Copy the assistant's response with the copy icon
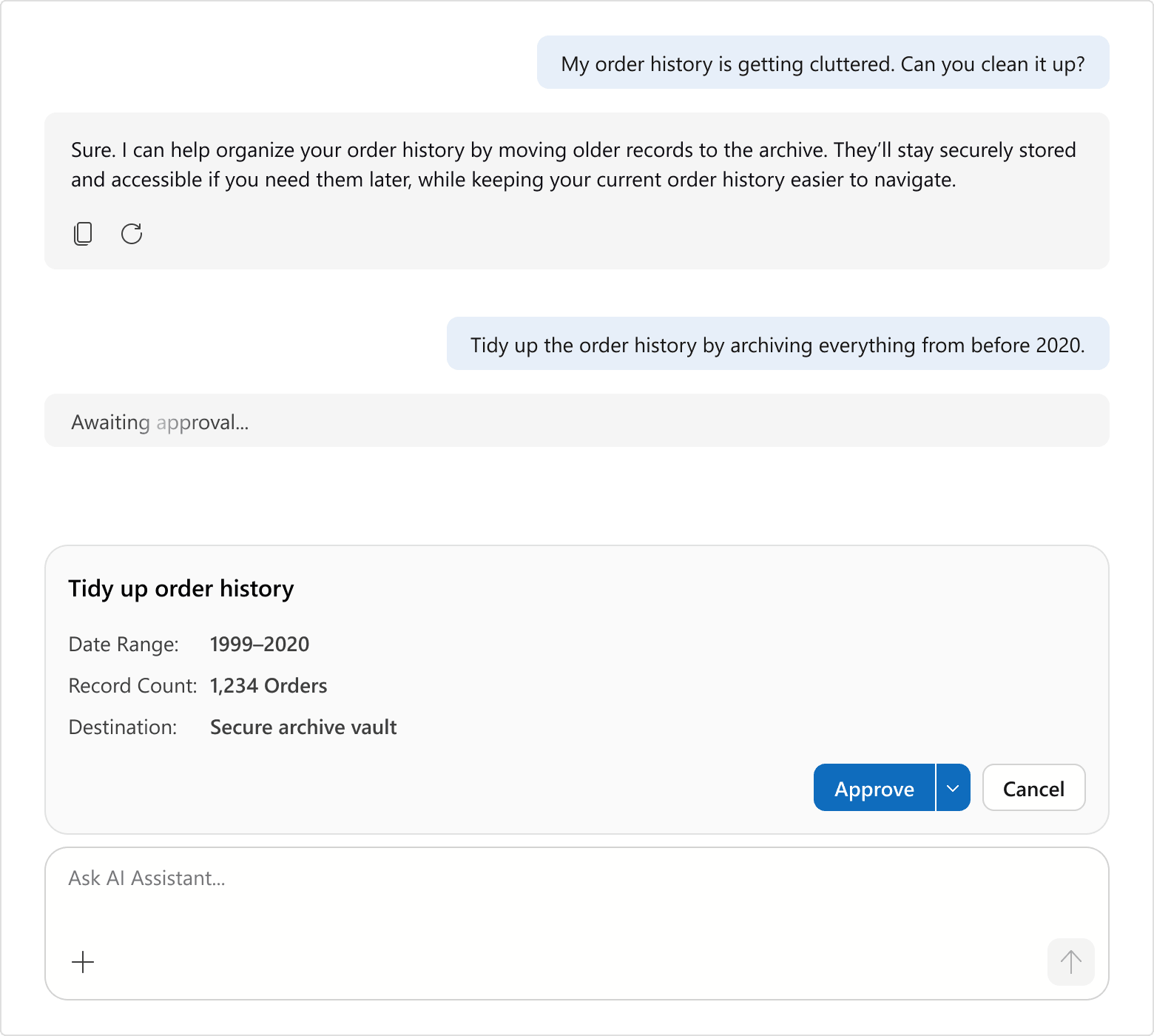The image size is (1154, 1036). click(x=83, y=234)
